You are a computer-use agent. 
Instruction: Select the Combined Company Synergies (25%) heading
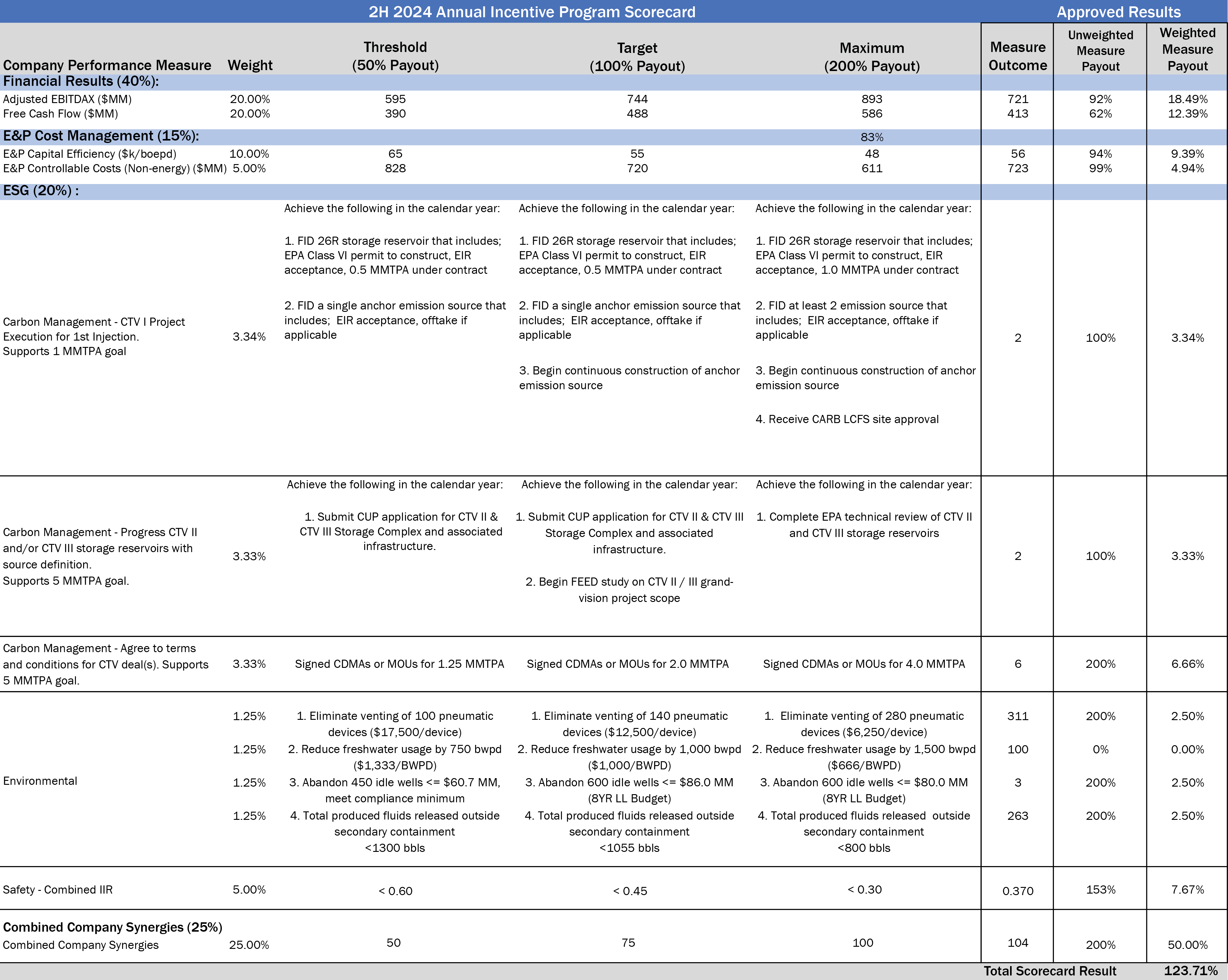112,927
